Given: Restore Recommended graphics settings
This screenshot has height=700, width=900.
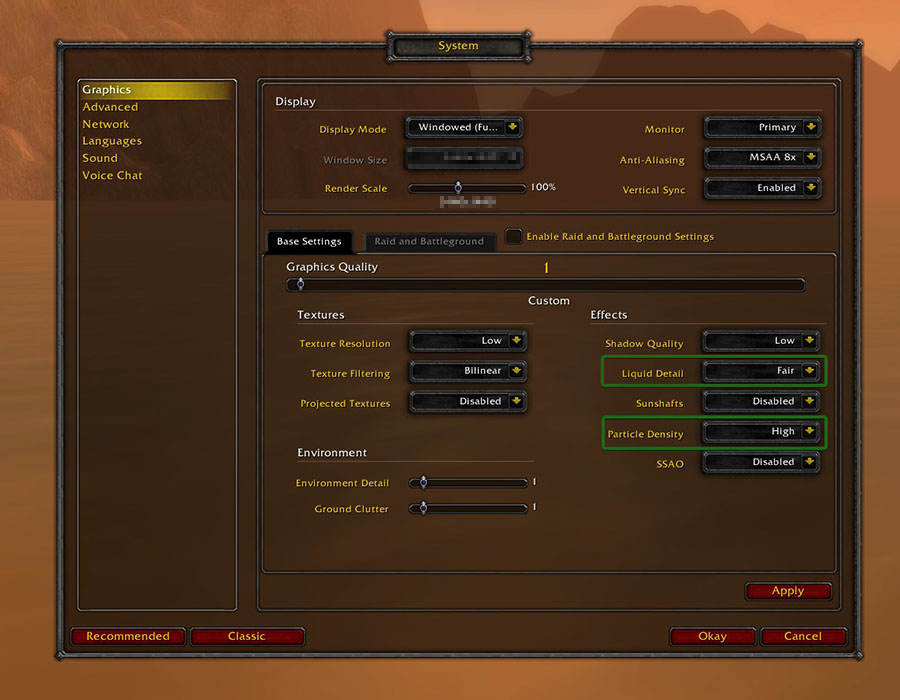Looking at the screenshot, I should coord(128,636).
